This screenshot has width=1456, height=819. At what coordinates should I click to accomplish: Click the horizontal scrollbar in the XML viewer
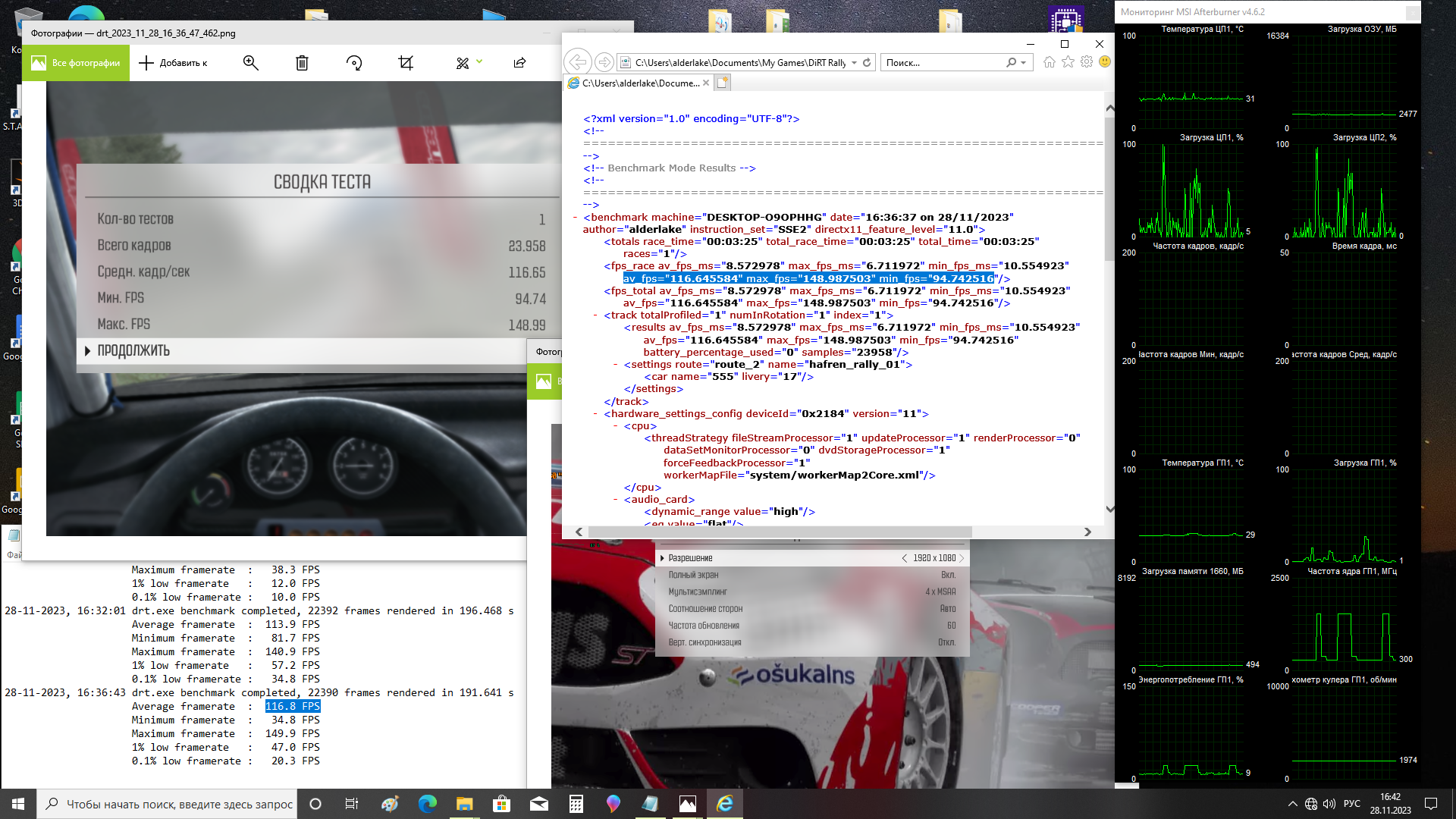click(780, 532)
